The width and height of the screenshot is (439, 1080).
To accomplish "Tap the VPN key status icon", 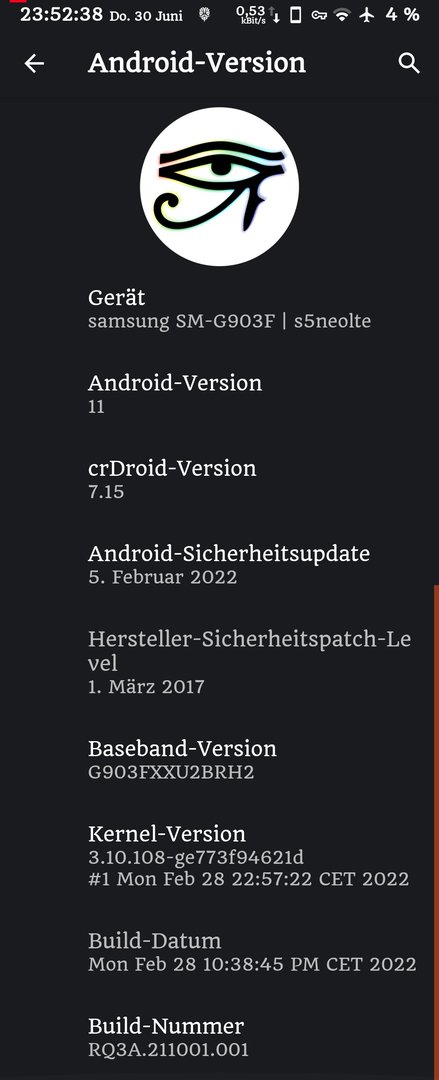I will pyautogui.click(x=318, y=14).
